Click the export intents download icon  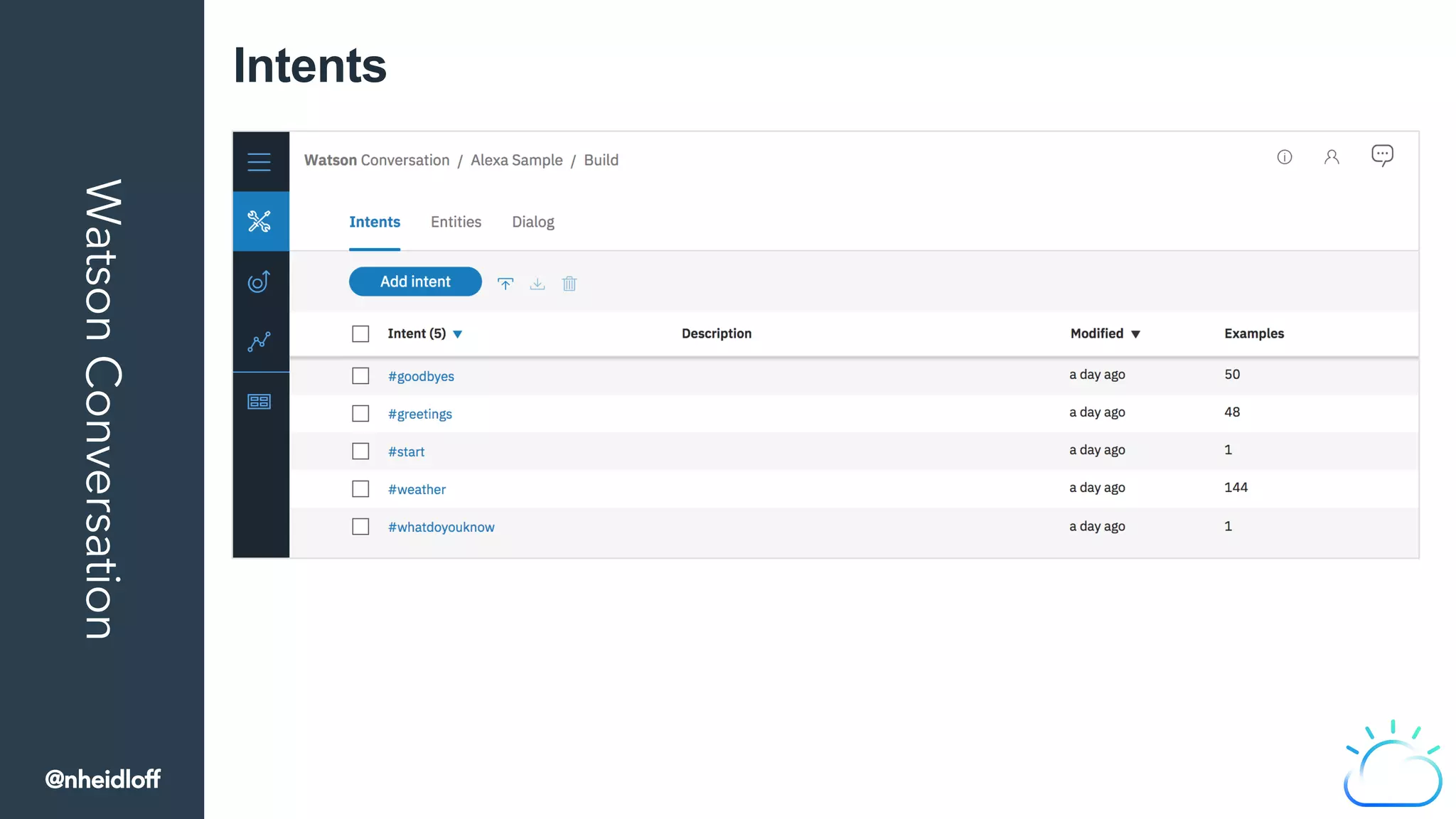pos(537,284)
